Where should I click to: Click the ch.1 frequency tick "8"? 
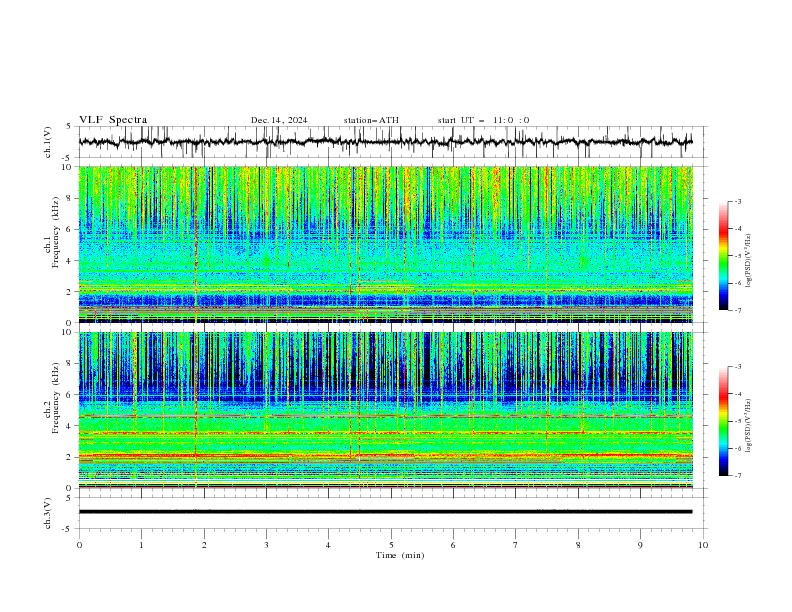click(x=71, y=198)
